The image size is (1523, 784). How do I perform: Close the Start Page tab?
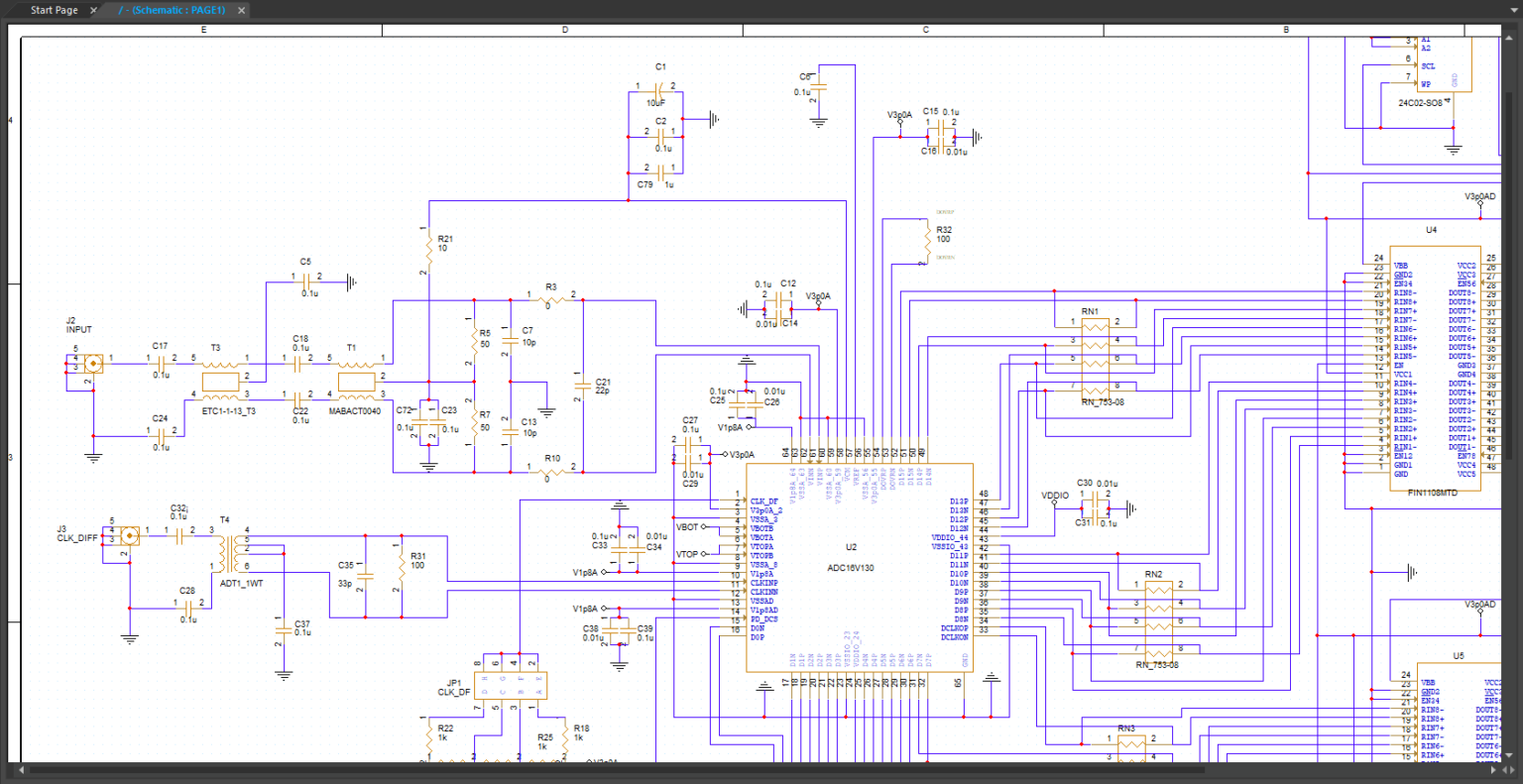[x=92, y=10]
